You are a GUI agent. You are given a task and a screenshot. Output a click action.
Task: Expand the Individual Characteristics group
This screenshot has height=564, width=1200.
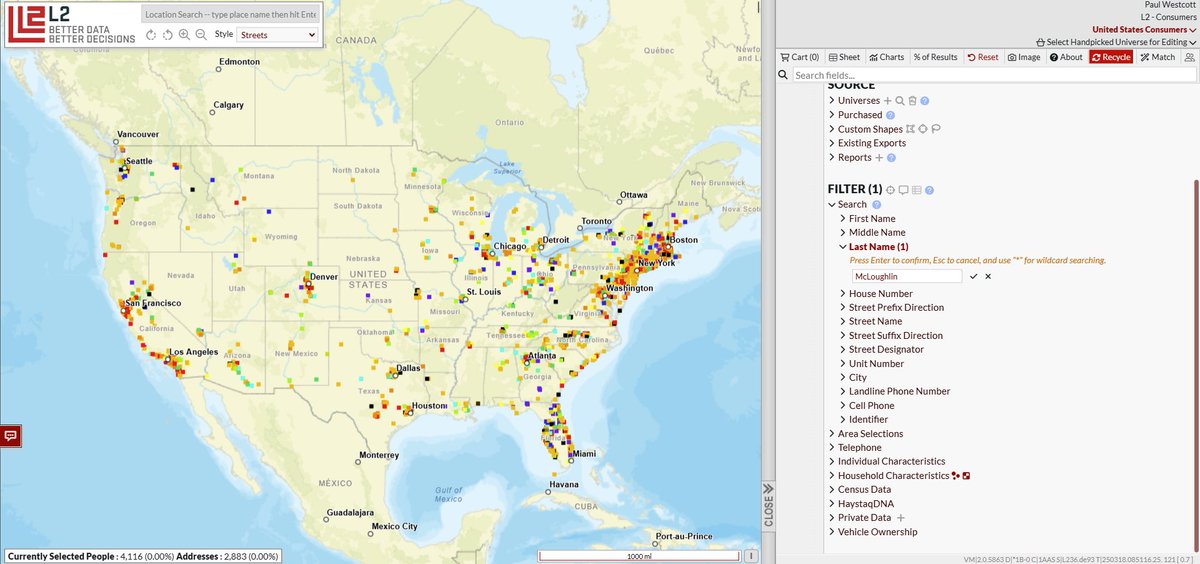click(x=832, y=462)
